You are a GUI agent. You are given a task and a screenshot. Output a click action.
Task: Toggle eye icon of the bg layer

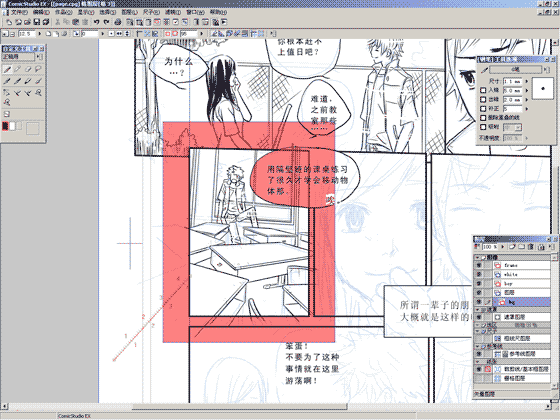pos(478,302)
